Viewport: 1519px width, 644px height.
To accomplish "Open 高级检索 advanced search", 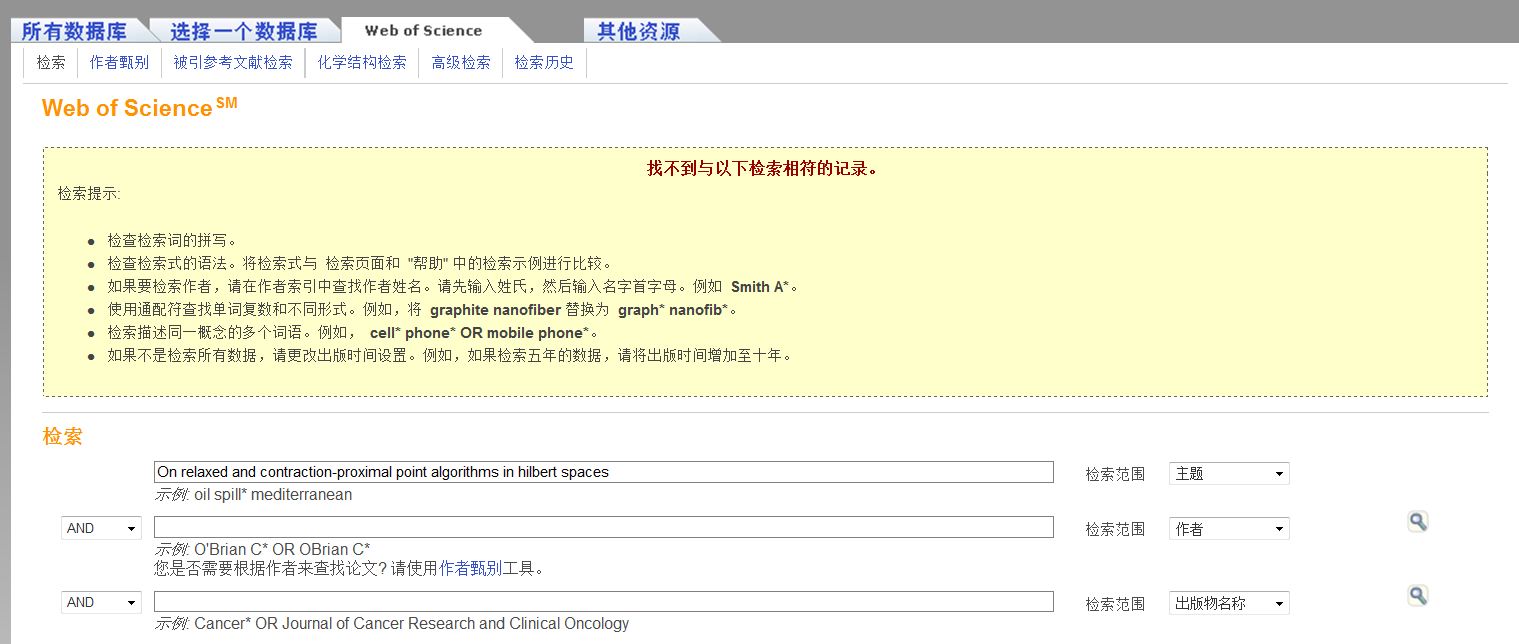I will pos(461,62).
